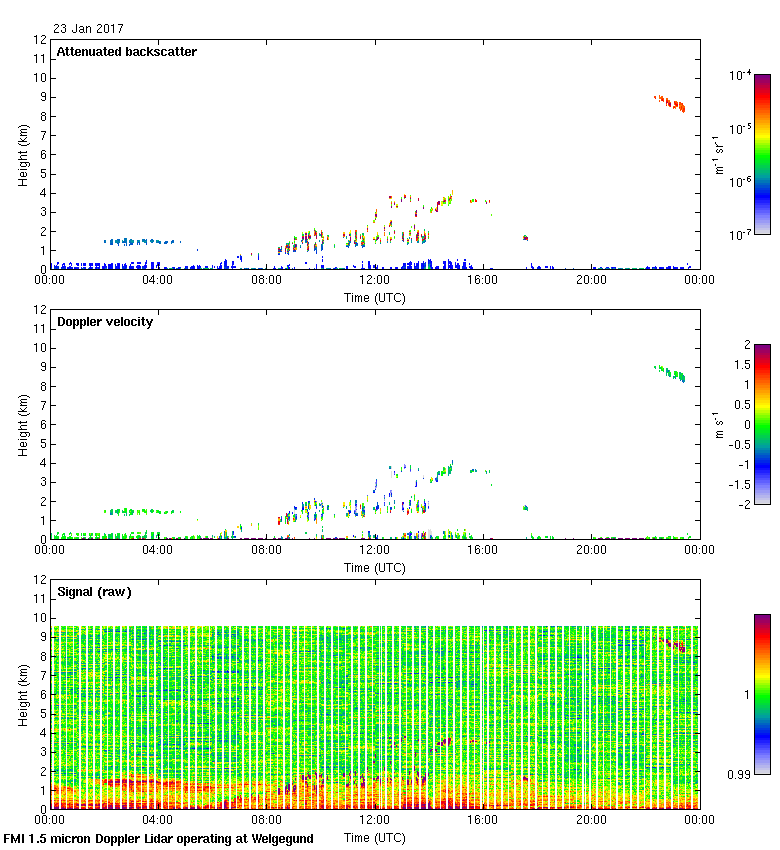Image resolution: width=780 pixels, height=850 pixels.
Task: Click the date label 23 Jan 2017
Action: pyautogui.click(x=89, y=29)
